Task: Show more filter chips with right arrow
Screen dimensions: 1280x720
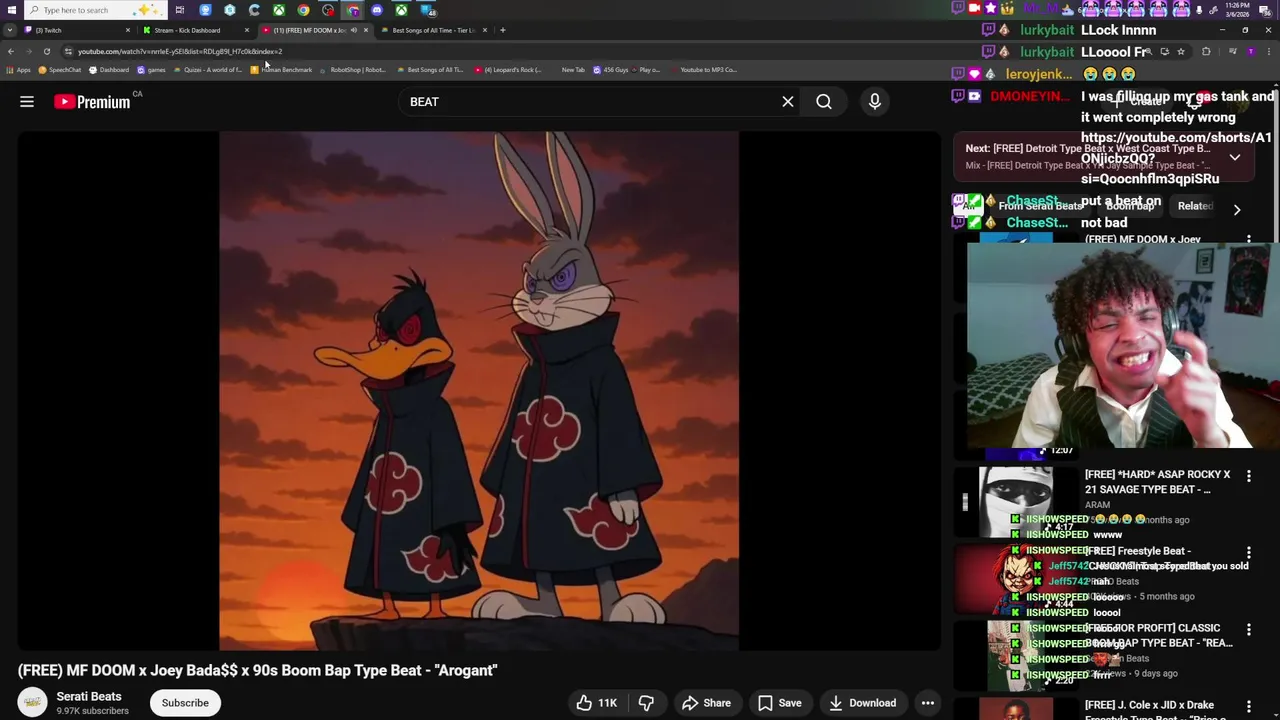Action: coord(1237,209)
